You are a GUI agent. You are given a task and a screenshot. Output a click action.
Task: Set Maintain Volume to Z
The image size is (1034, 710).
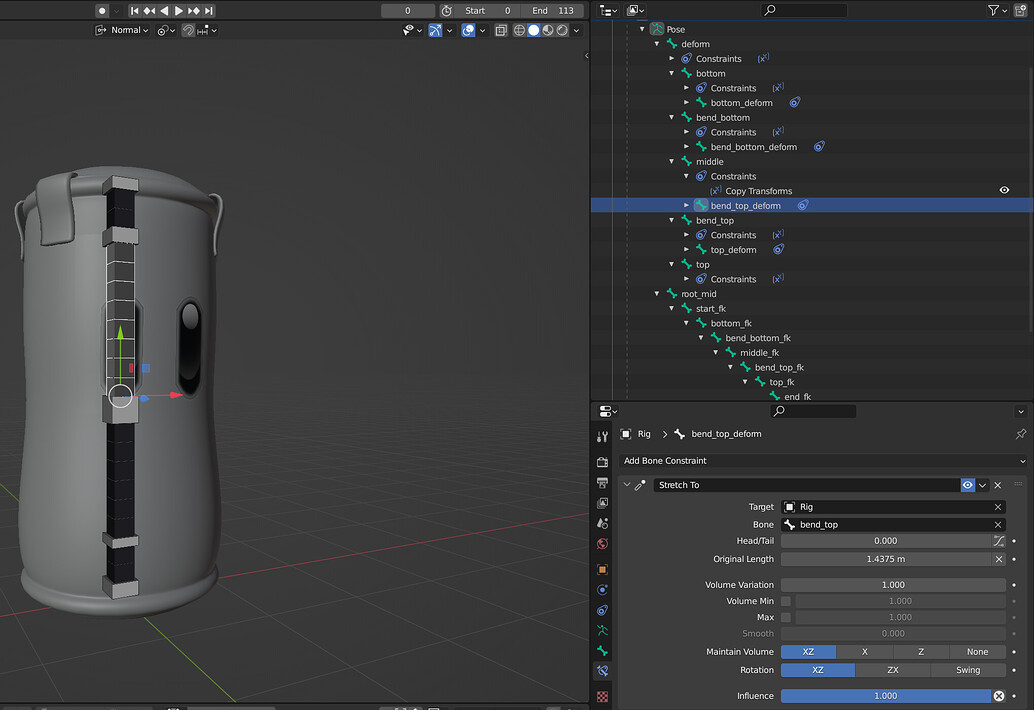pos(921,652)
